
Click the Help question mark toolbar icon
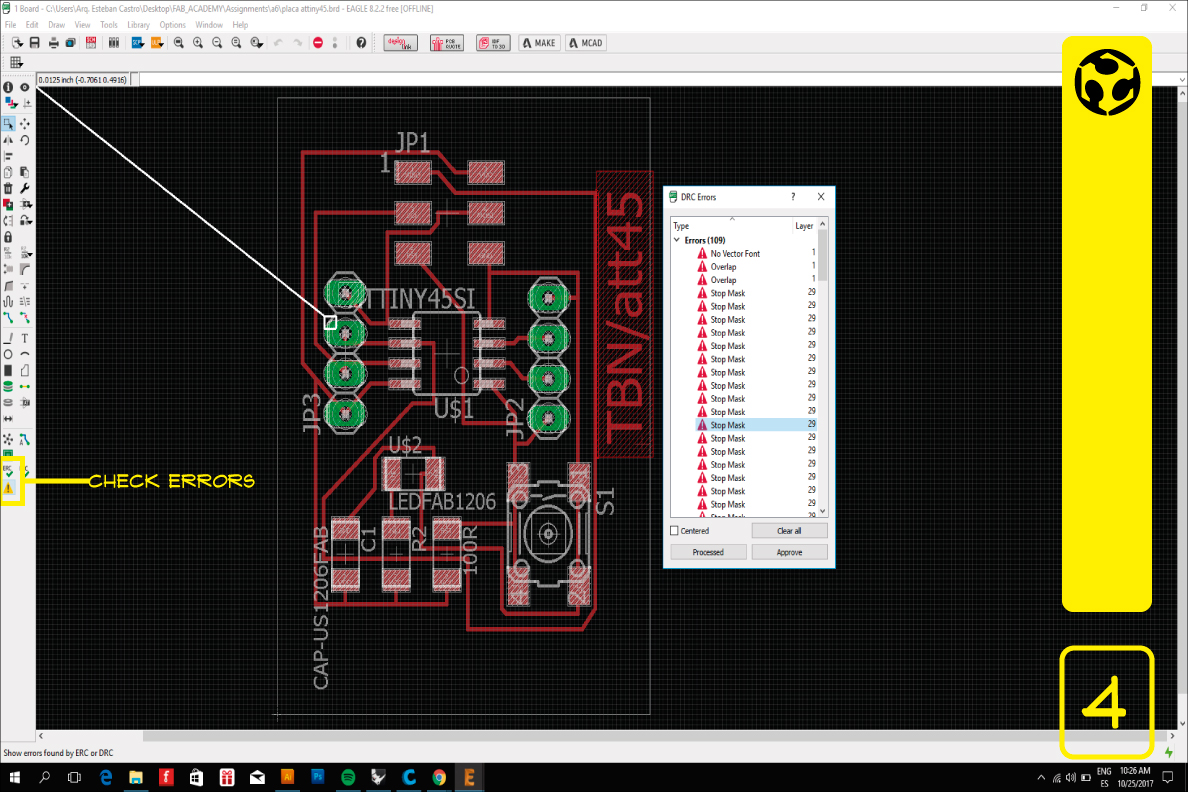(361, 43)
